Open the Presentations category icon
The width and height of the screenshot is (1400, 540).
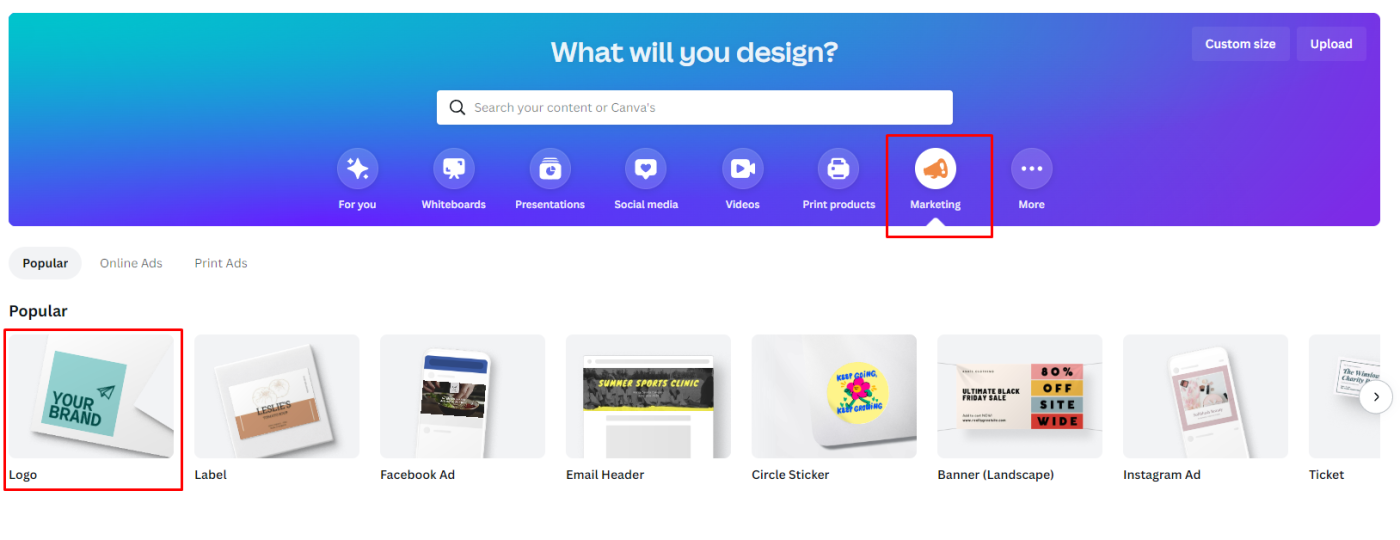tap(550, 169)
